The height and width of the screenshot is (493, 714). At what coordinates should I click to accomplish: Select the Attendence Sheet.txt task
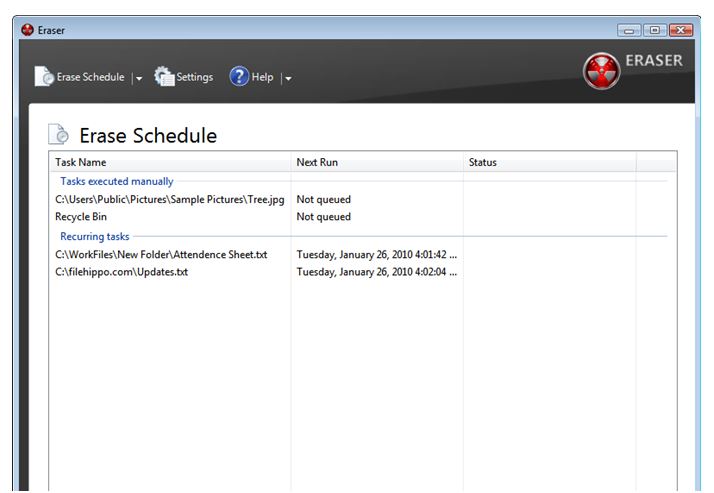(161, 254)
